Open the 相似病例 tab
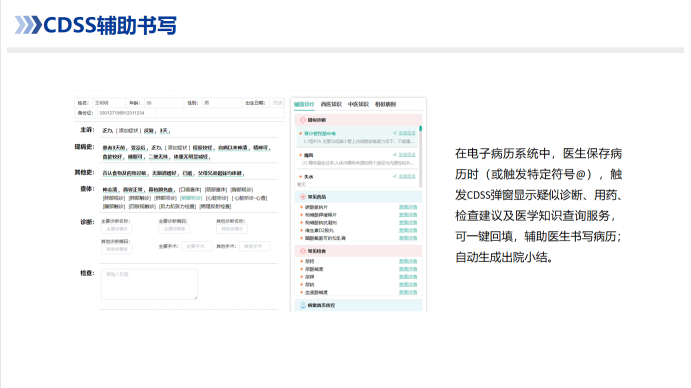691x388 pixels. click(x=385, y=104)
